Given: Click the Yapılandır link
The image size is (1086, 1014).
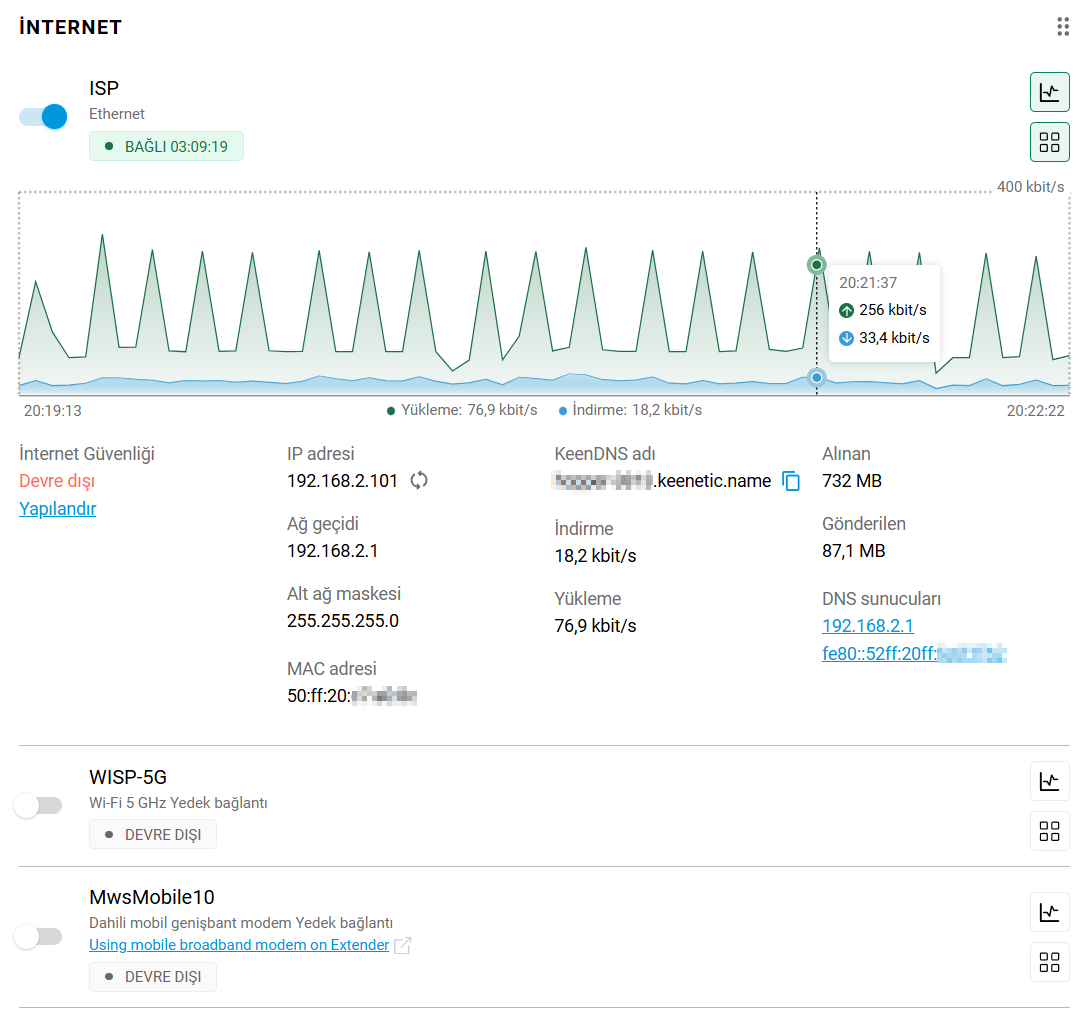Looking at the screenshot, I should click(57, 509).
